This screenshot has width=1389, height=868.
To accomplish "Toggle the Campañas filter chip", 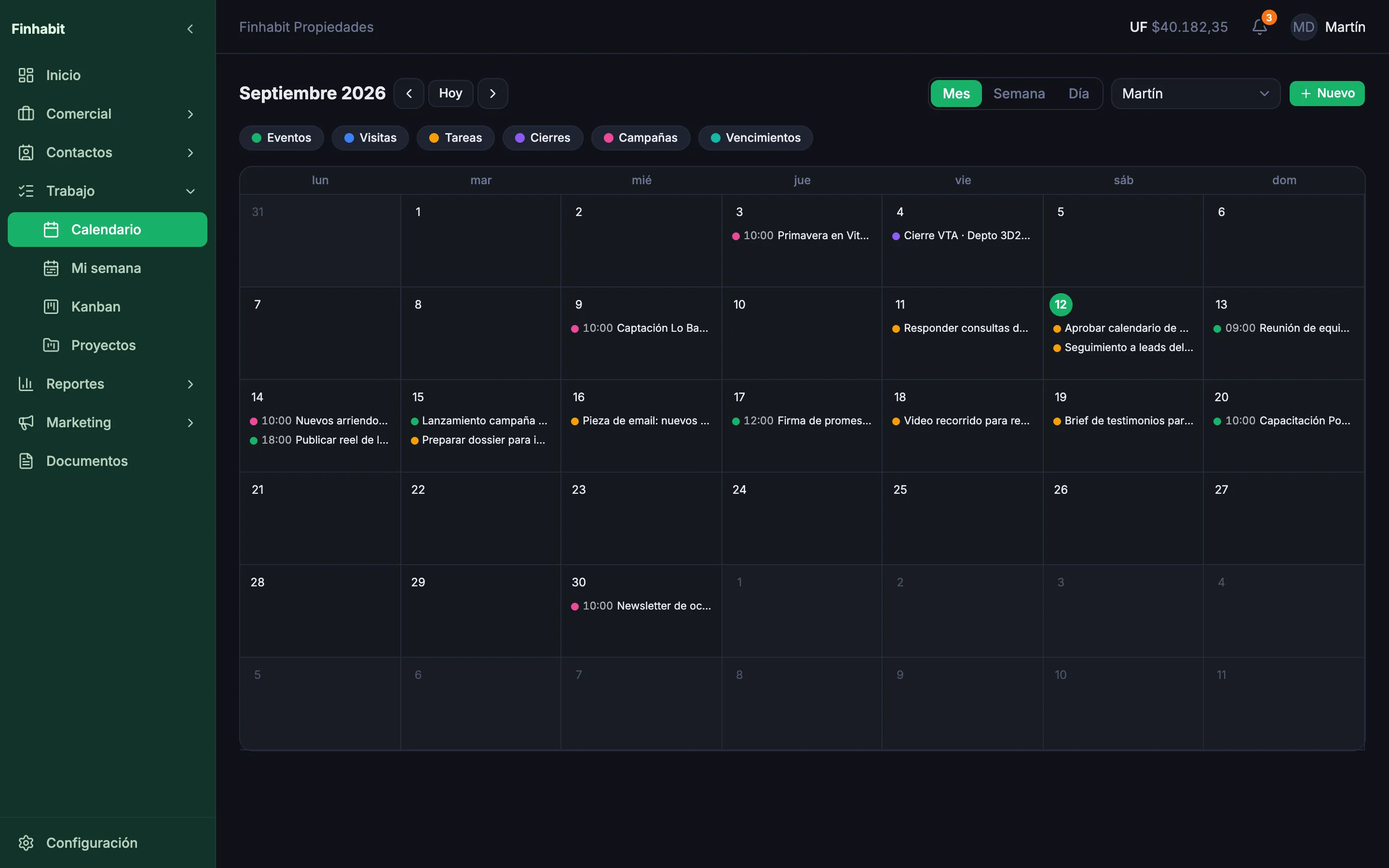I will (x=640, y=138).
